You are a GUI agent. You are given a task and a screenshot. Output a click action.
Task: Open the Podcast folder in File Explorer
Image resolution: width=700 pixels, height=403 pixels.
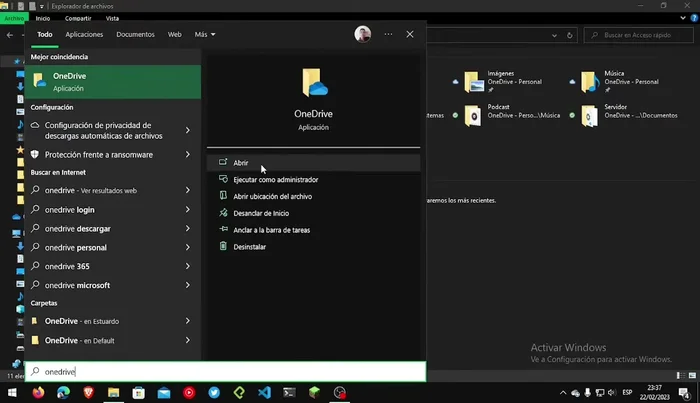507,115
